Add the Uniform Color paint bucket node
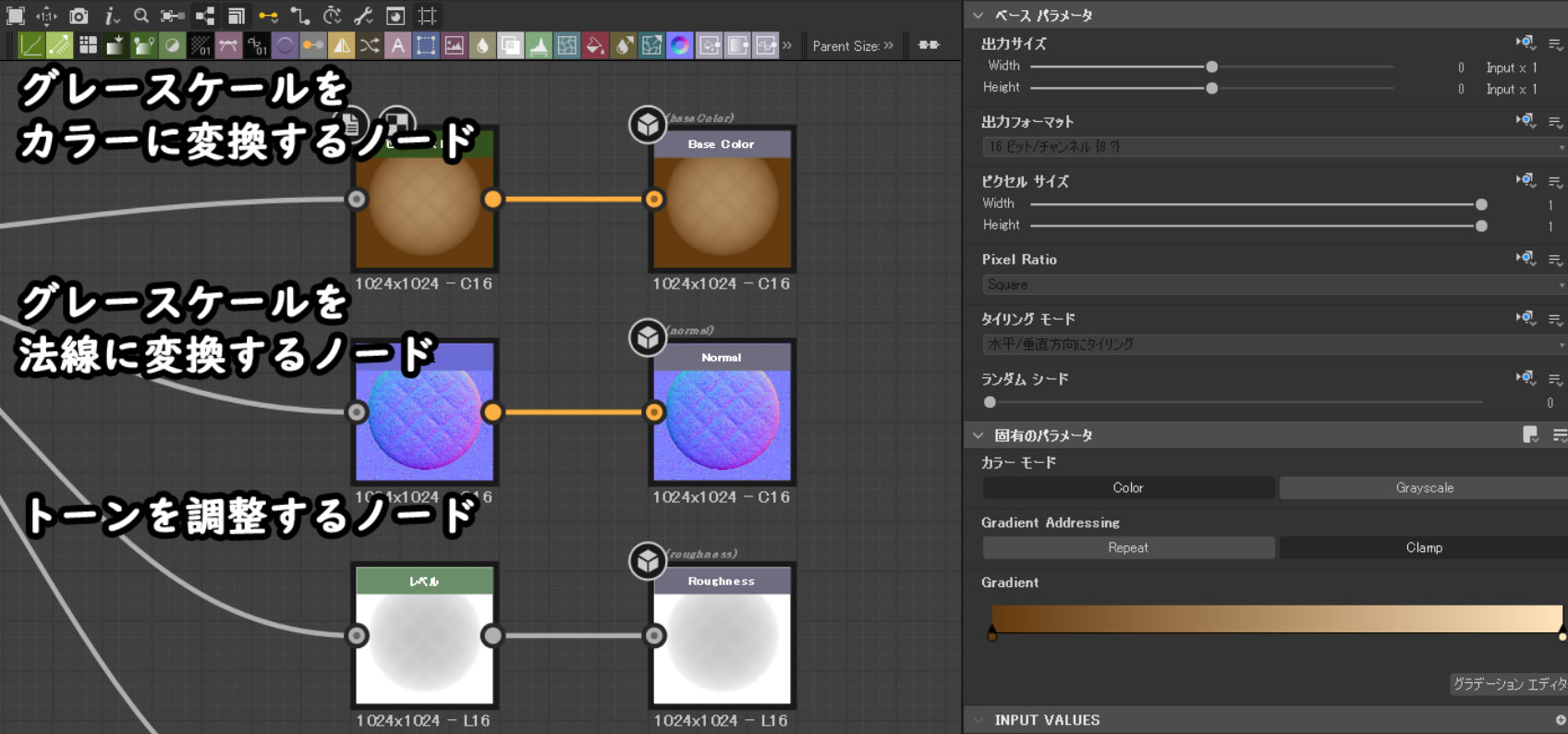This screenshot has width=1568, height=734. [x=595, y=45]
